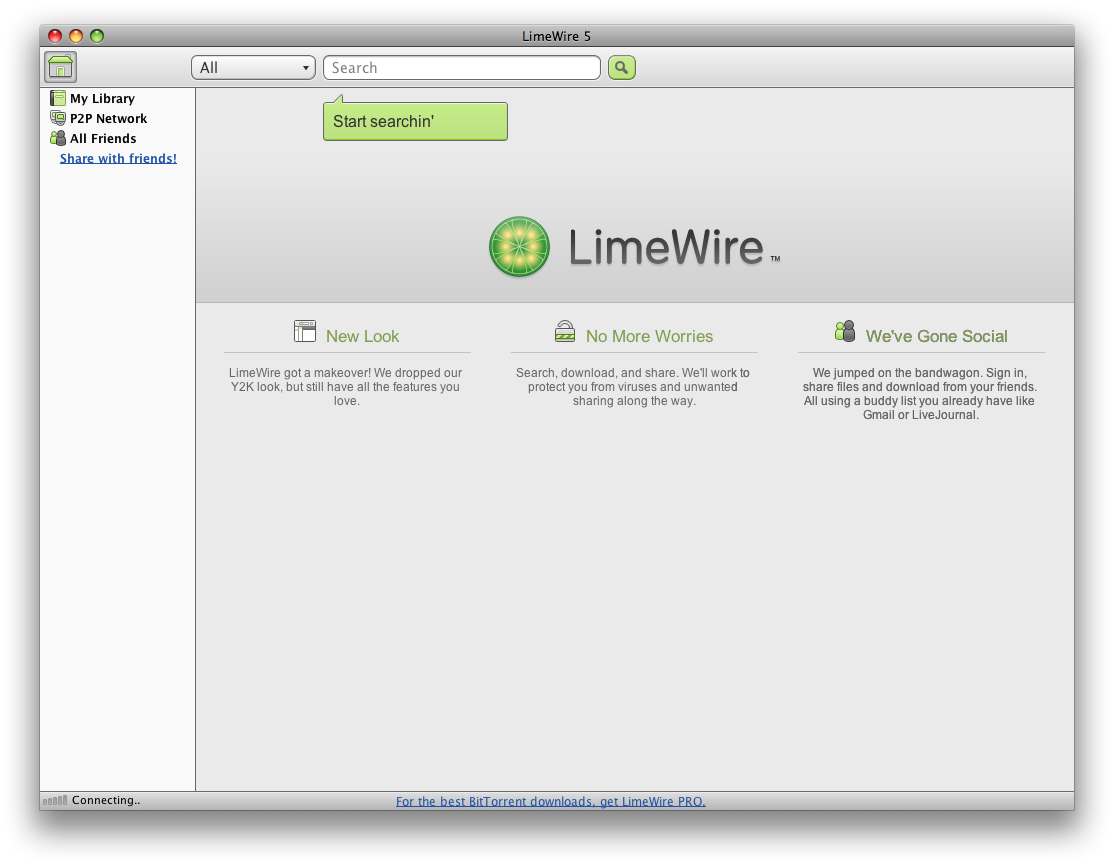Open the Share with friends! link
The image size is (1114, 865).
(x=118, y=158)
